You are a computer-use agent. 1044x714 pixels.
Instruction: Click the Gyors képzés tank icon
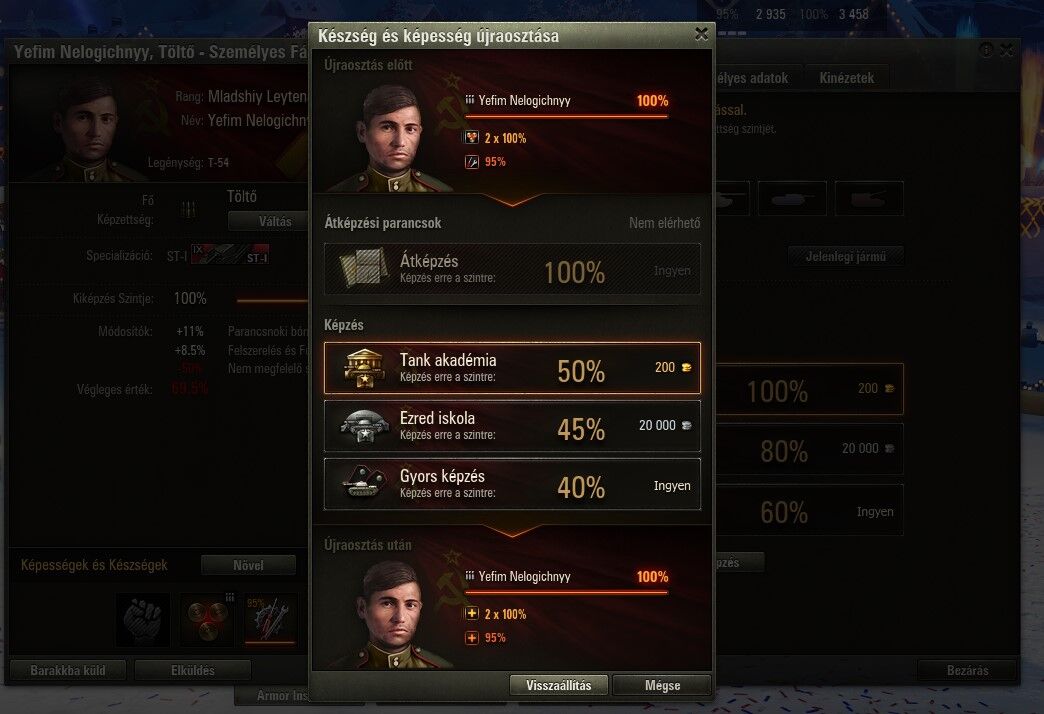[364, 483]
